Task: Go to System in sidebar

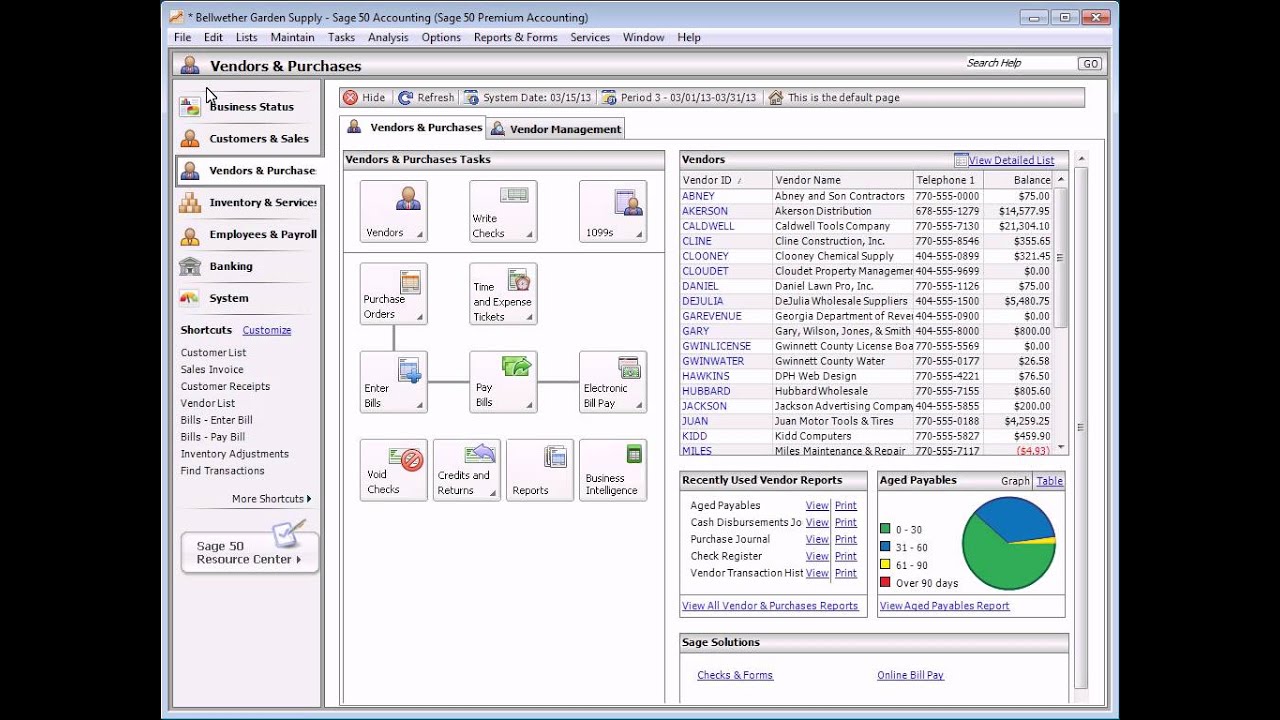Action: point(248,298)
